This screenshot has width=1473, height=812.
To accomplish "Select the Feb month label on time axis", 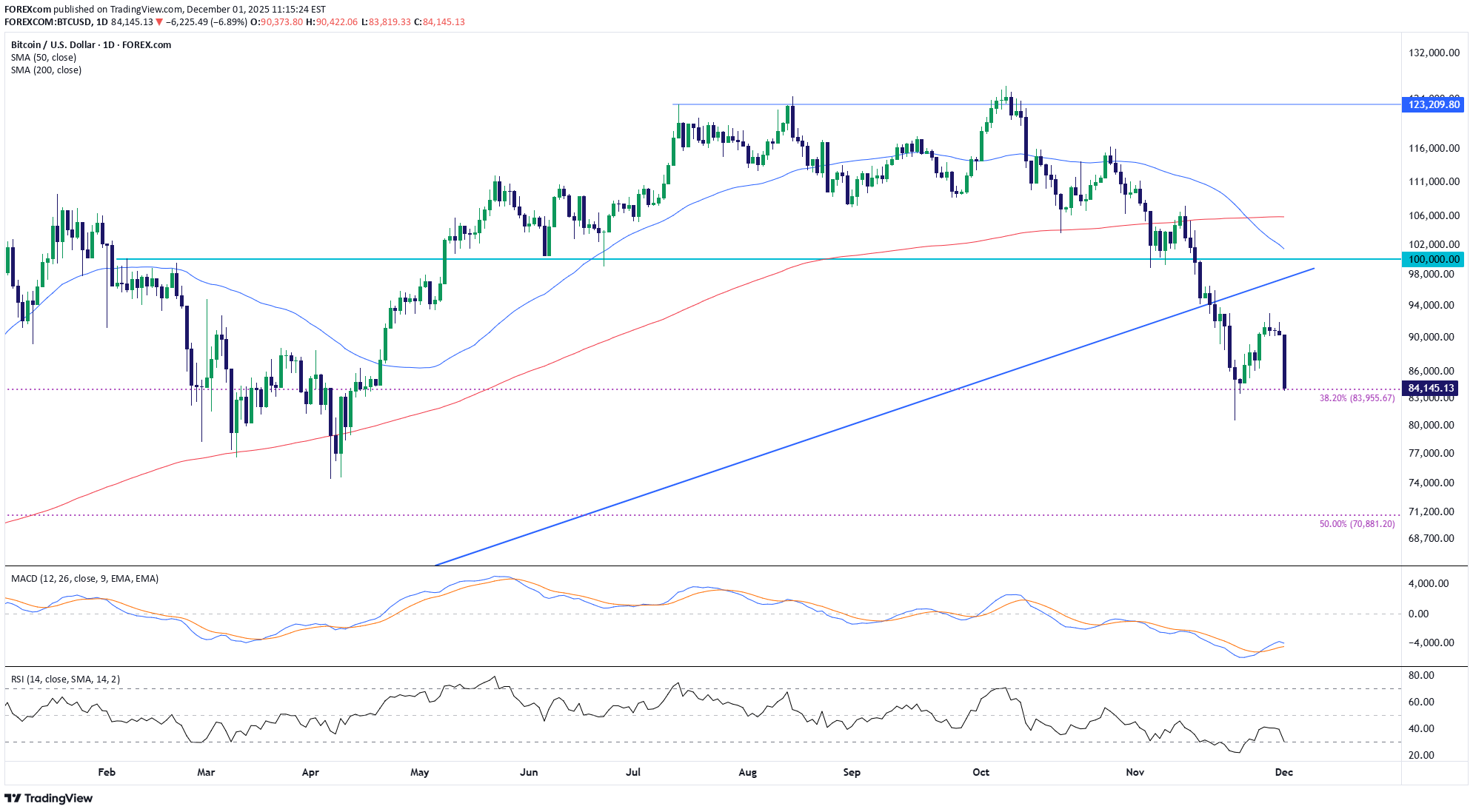I will pos(107,771).
